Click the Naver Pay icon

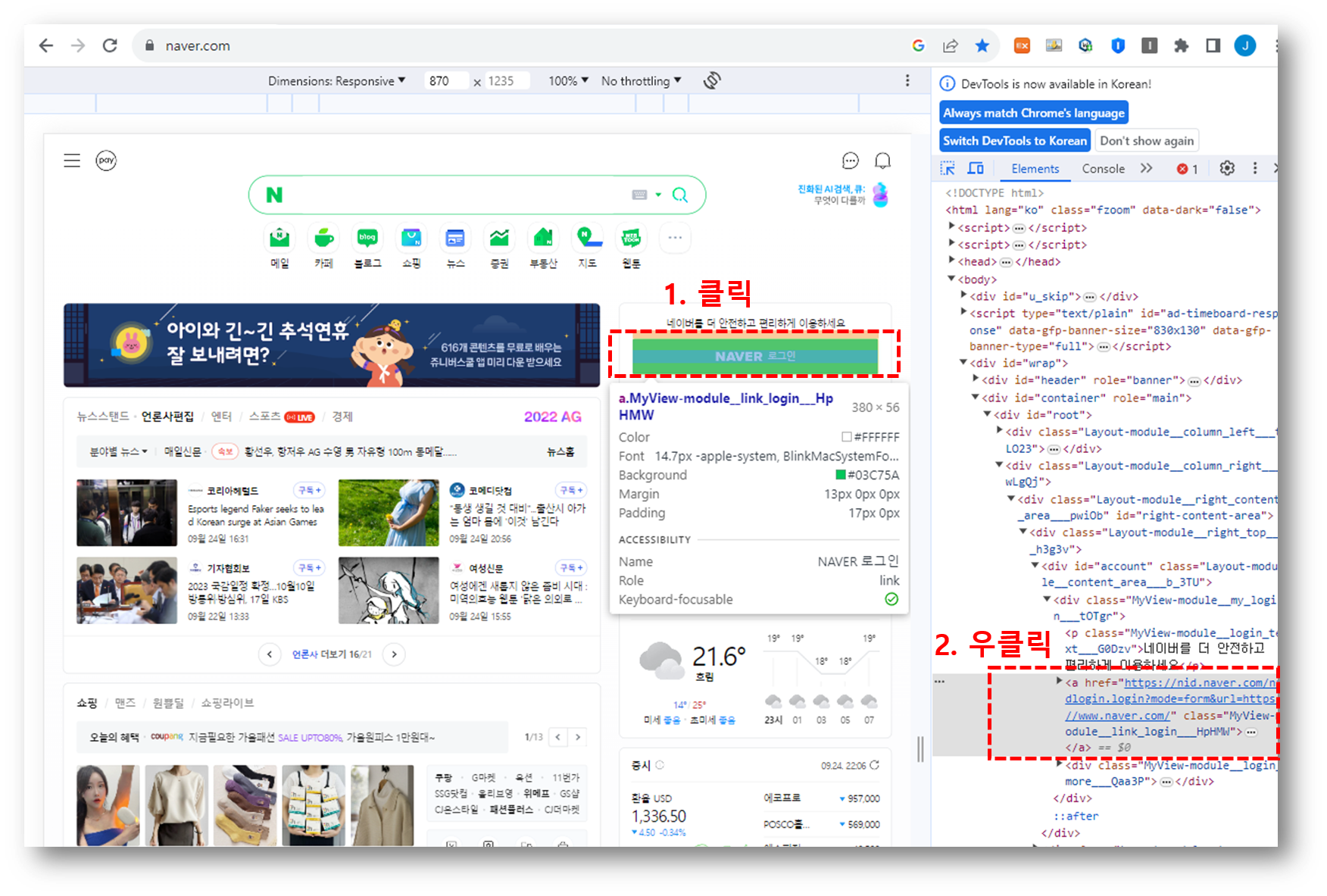[106, 161]
